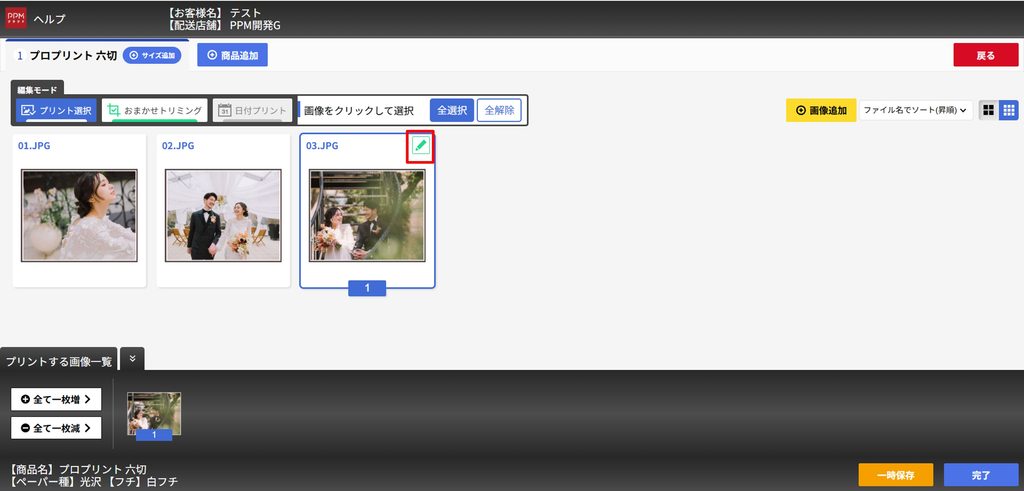Open ファイル名でソート sort dropdown
This screenshot has height=491, width=1024.
916,110
